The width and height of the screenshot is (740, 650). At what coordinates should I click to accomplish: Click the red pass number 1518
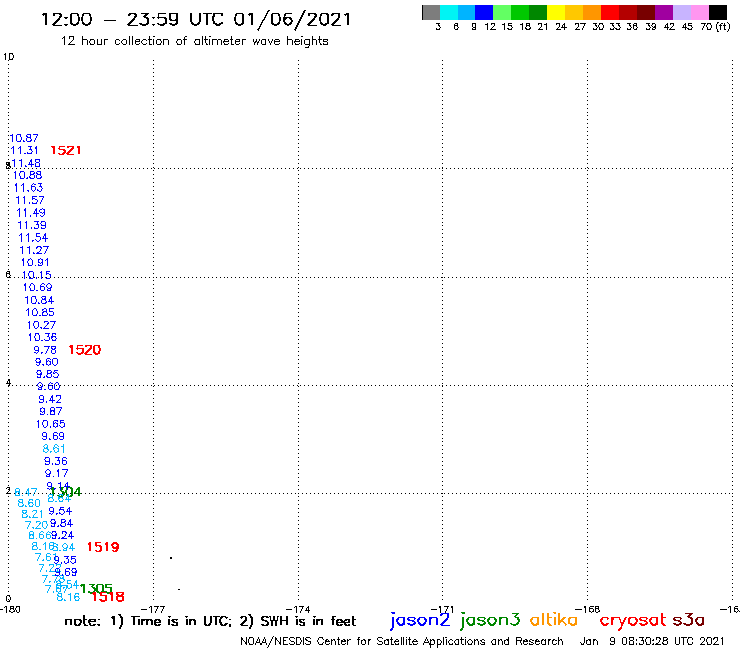click(108, 597)
